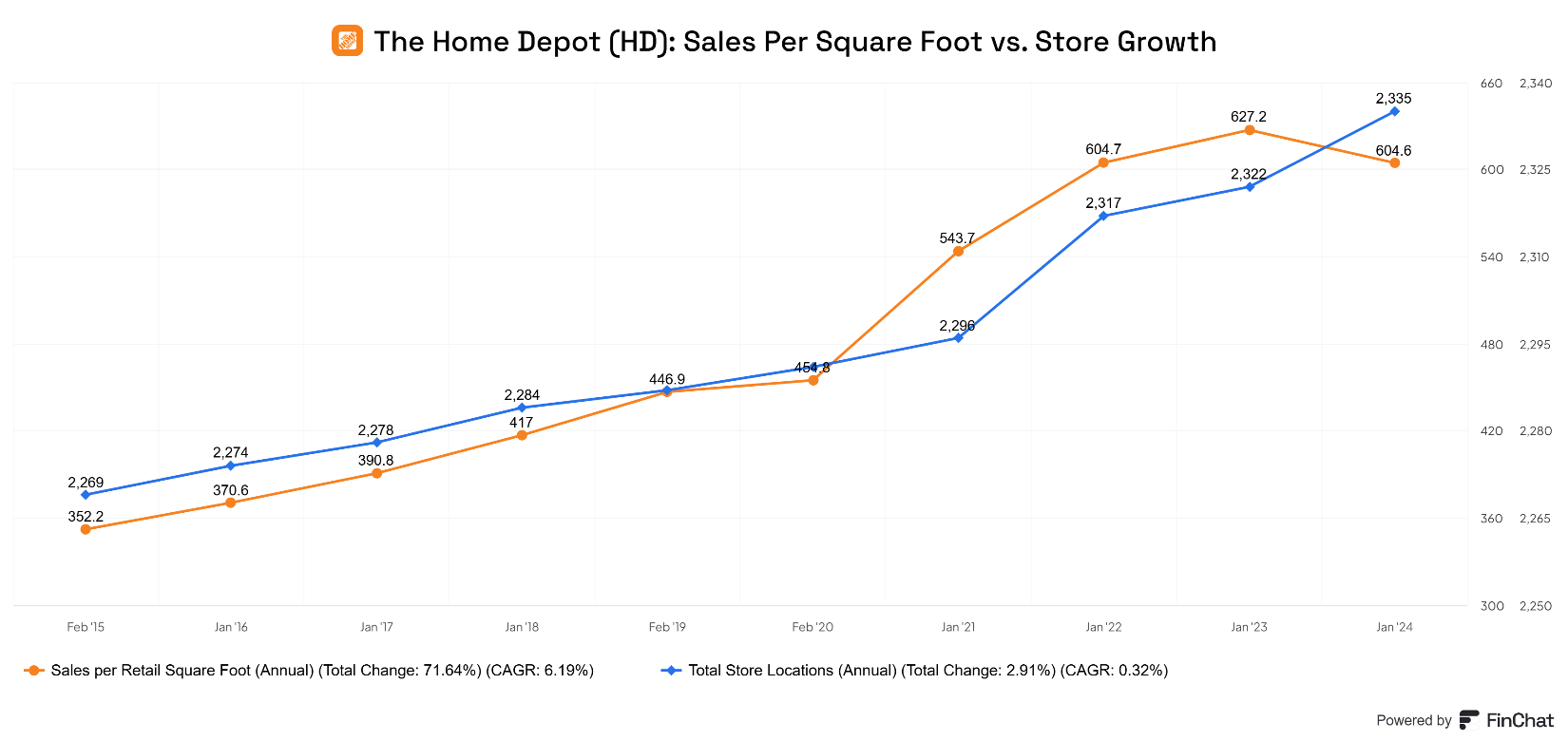This screenshot has width=1568, height=741.
Task: Click the data label '454.8'
Action: click(813, 368)
